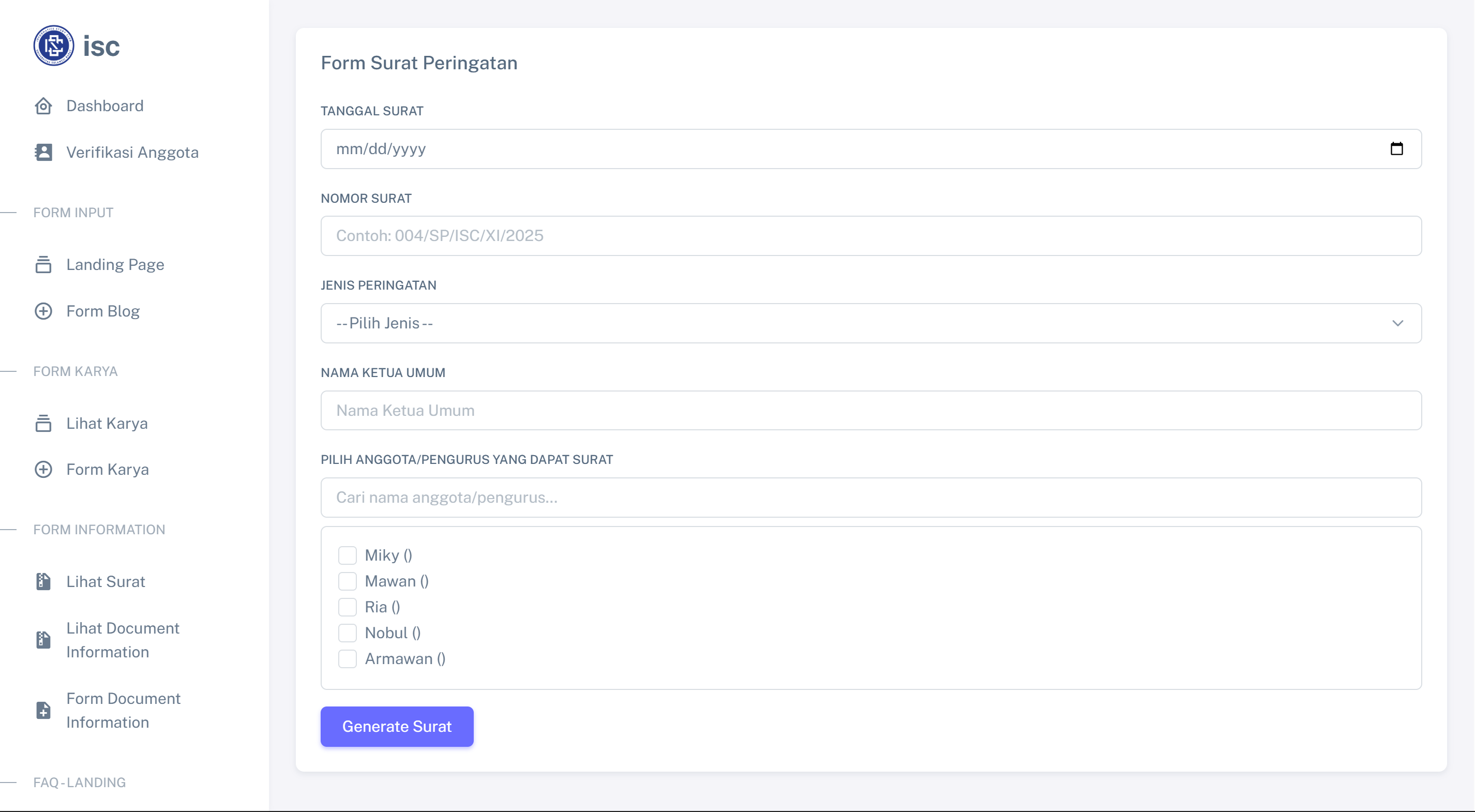Click the ISC logo icon
This screenshot has height=812, width=1475.
click(53, 45)
